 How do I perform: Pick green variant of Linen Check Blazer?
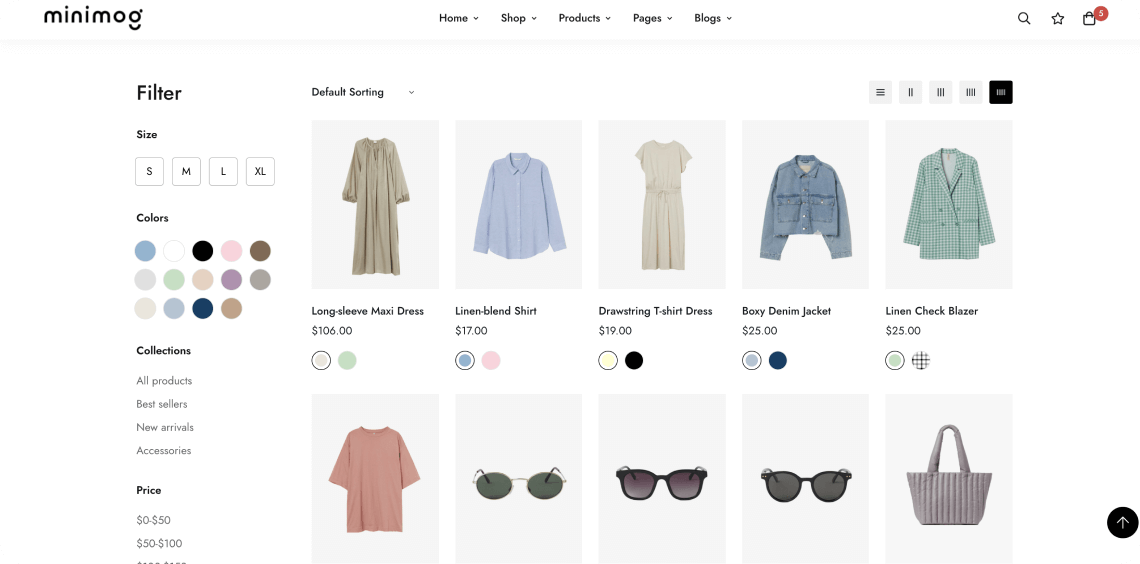pos(895,360)
